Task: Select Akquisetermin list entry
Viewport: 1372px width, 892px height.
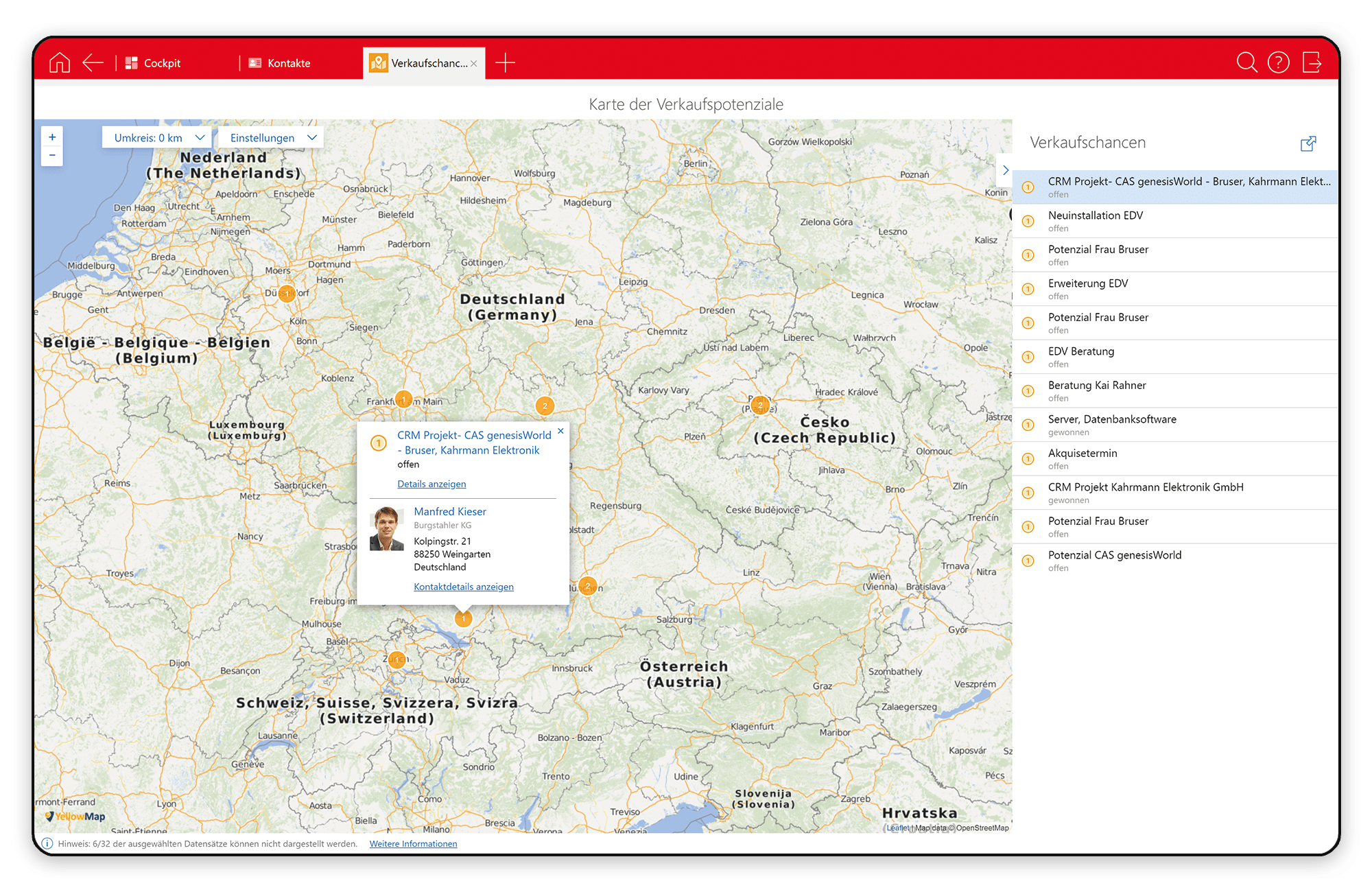Action: click(1175, 458)
